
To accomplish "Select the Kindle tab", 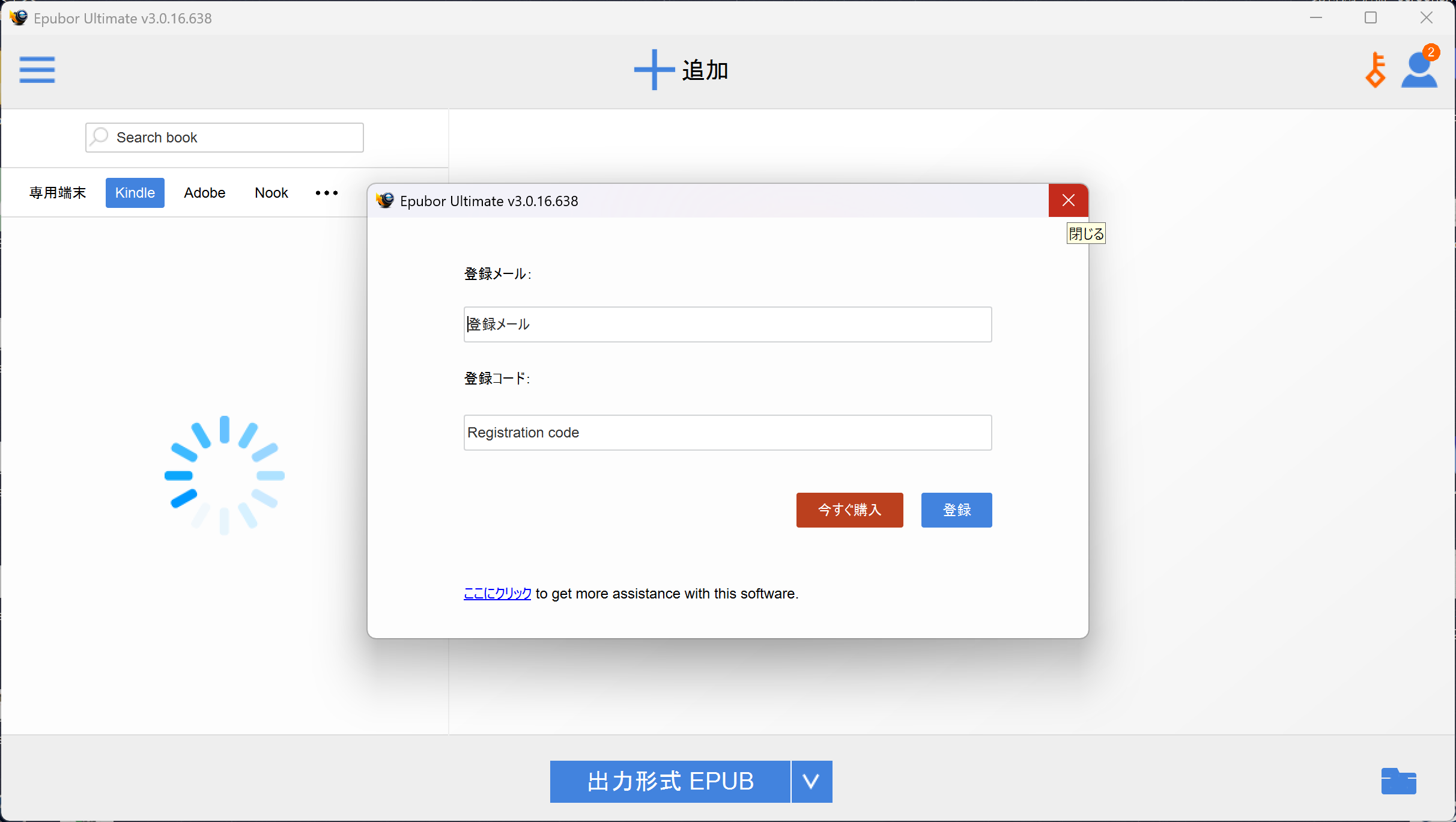I will 135,193.
